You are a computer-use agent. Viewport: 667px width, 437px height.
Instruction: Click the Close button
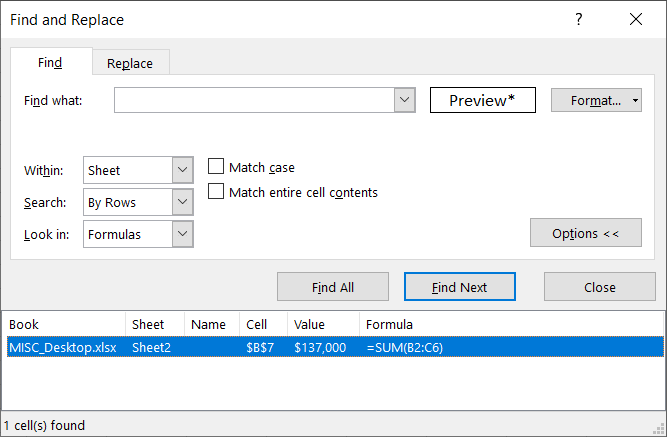pyautogui.click(x=599, y=287)
